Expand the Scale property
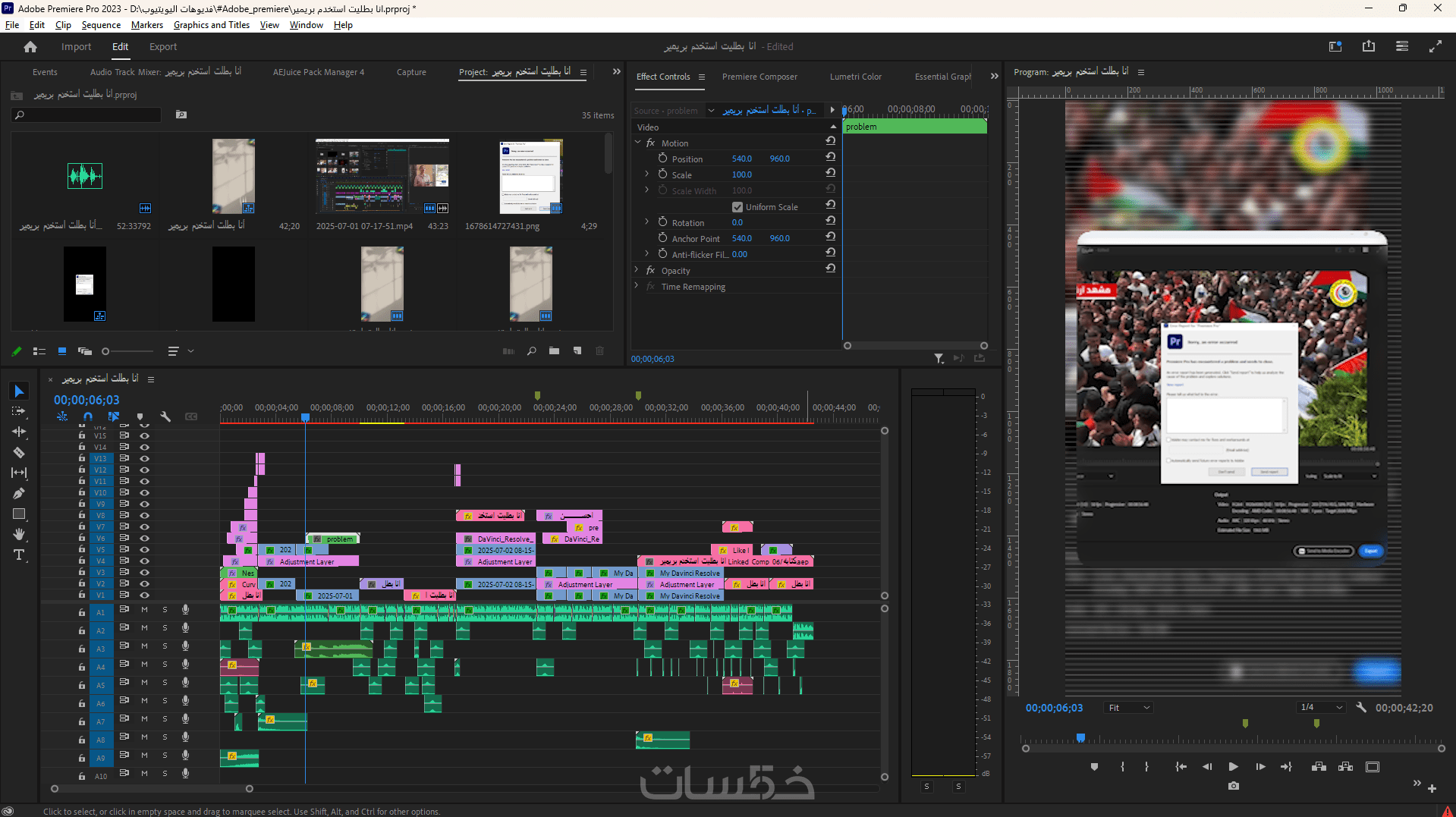Viewport: 1456px width, 817px height. click(x=646, y=174)
